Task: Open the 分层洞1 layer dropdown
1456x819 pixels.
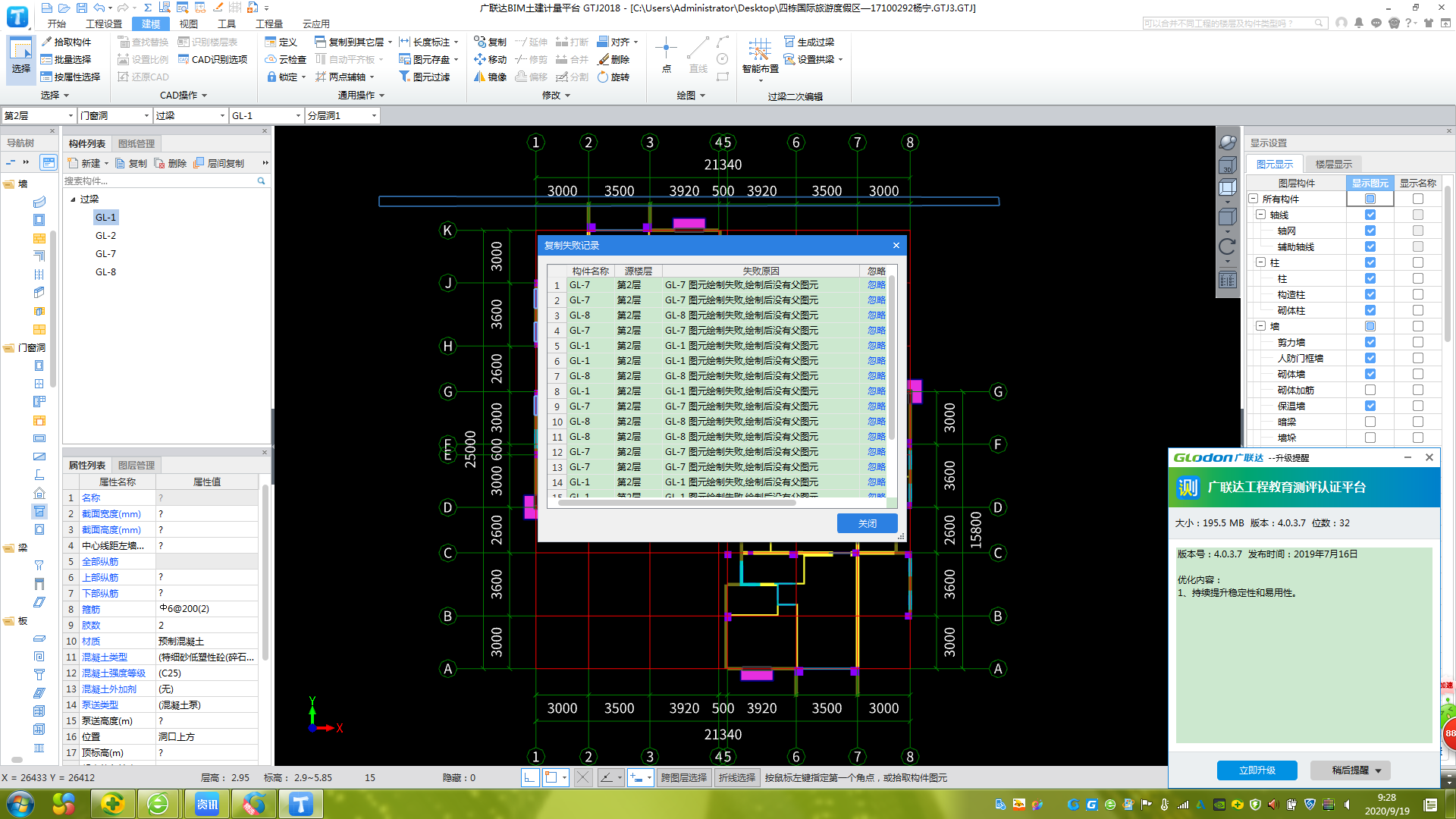Action: [342, 115]
